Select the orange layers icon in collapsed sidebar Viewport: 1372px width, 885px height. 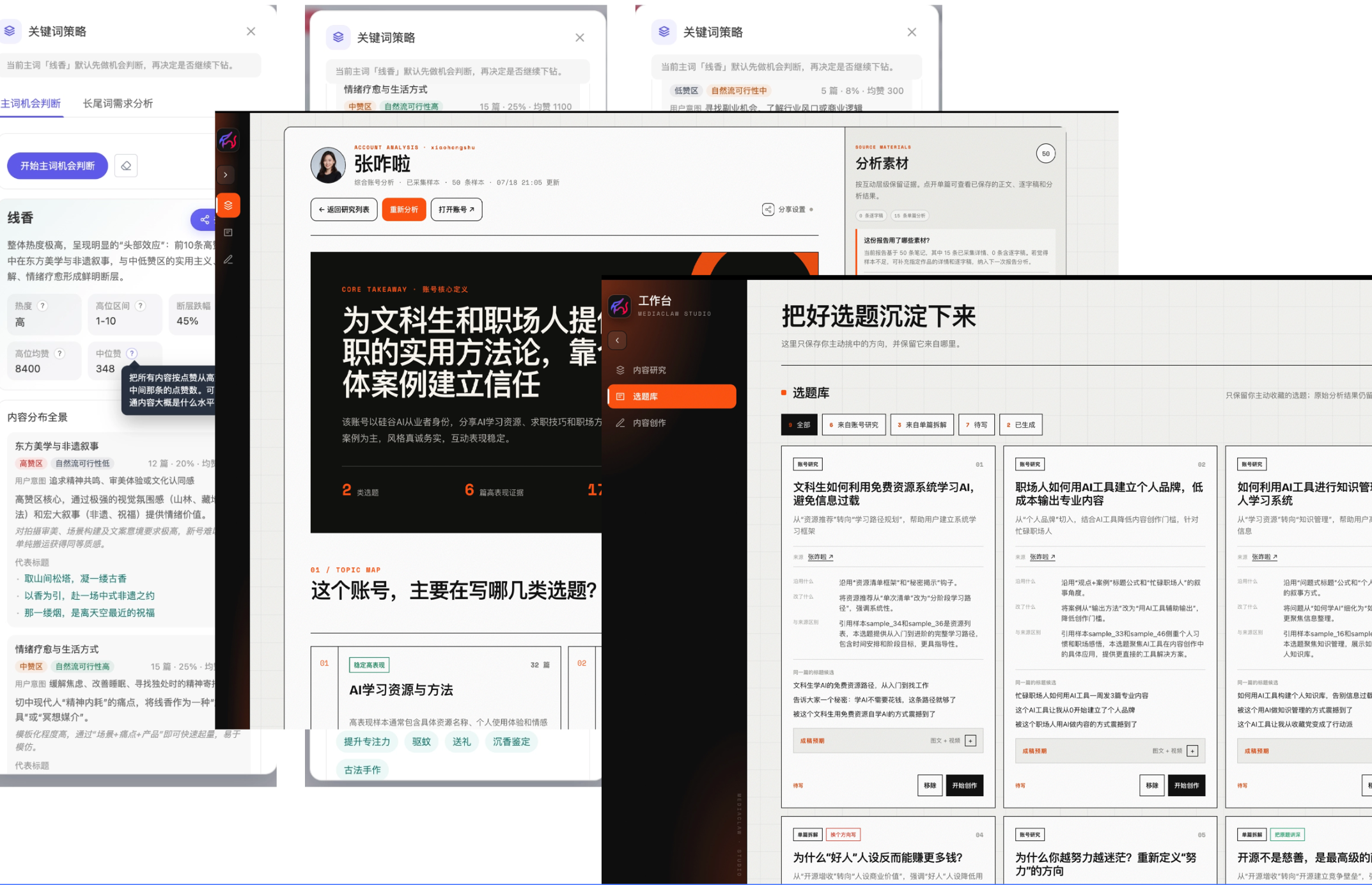tap(228, 205)
